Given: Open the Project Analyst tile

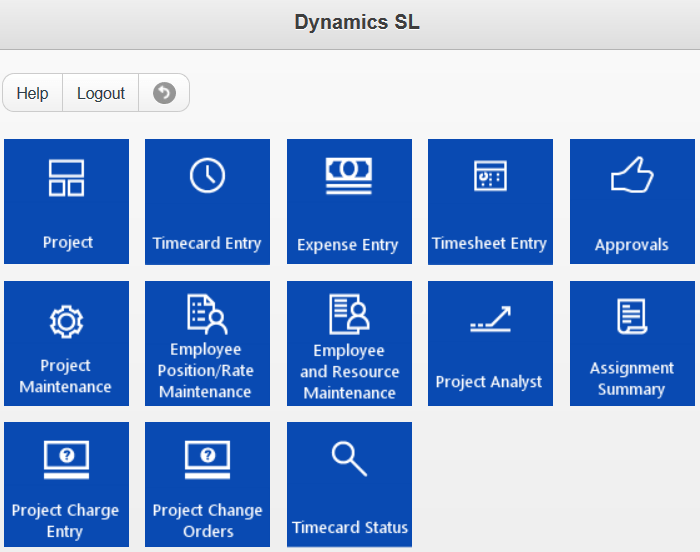Looking at the screenshot, I should click(491, 343).
